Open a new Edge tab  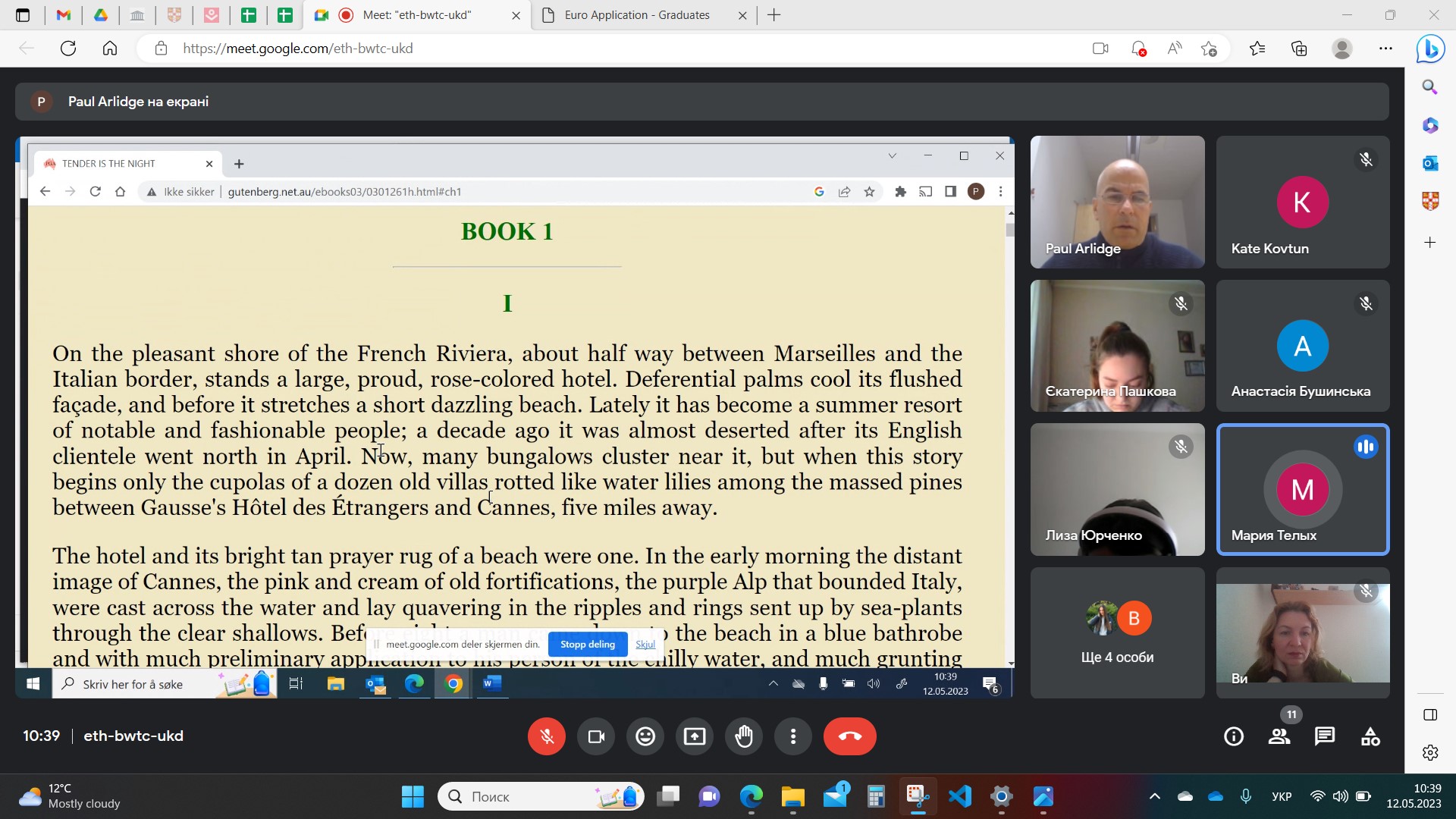point(774,15)
